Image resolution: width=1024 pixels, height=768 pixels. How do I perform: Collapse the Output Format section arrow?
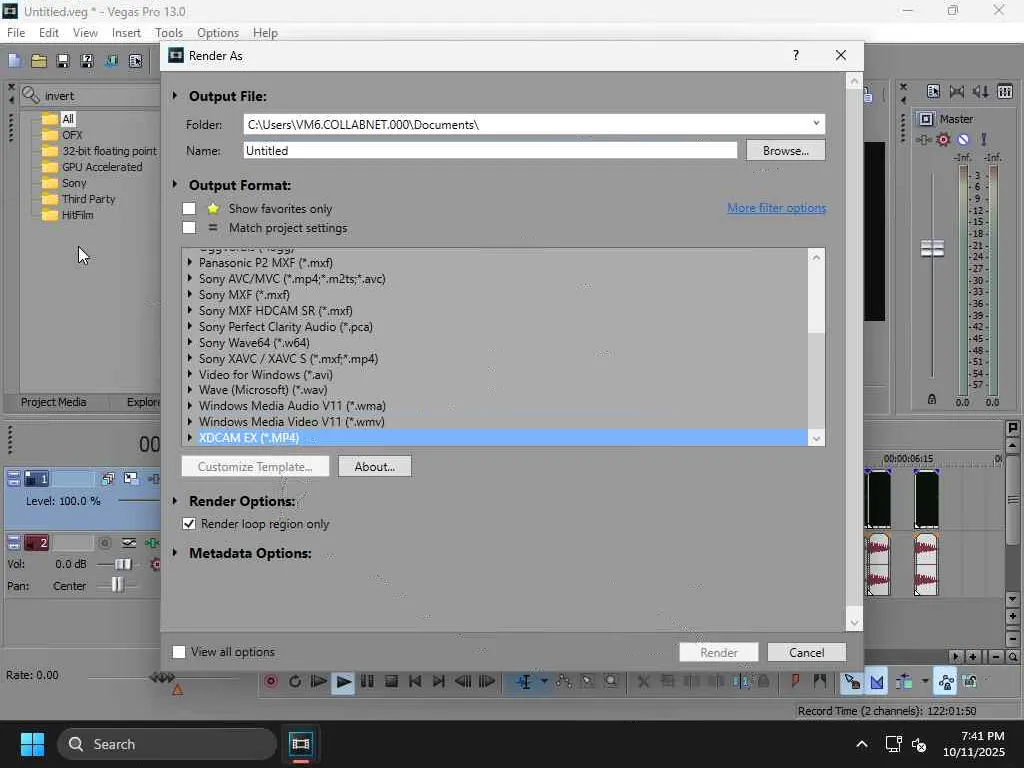point(175,185)
